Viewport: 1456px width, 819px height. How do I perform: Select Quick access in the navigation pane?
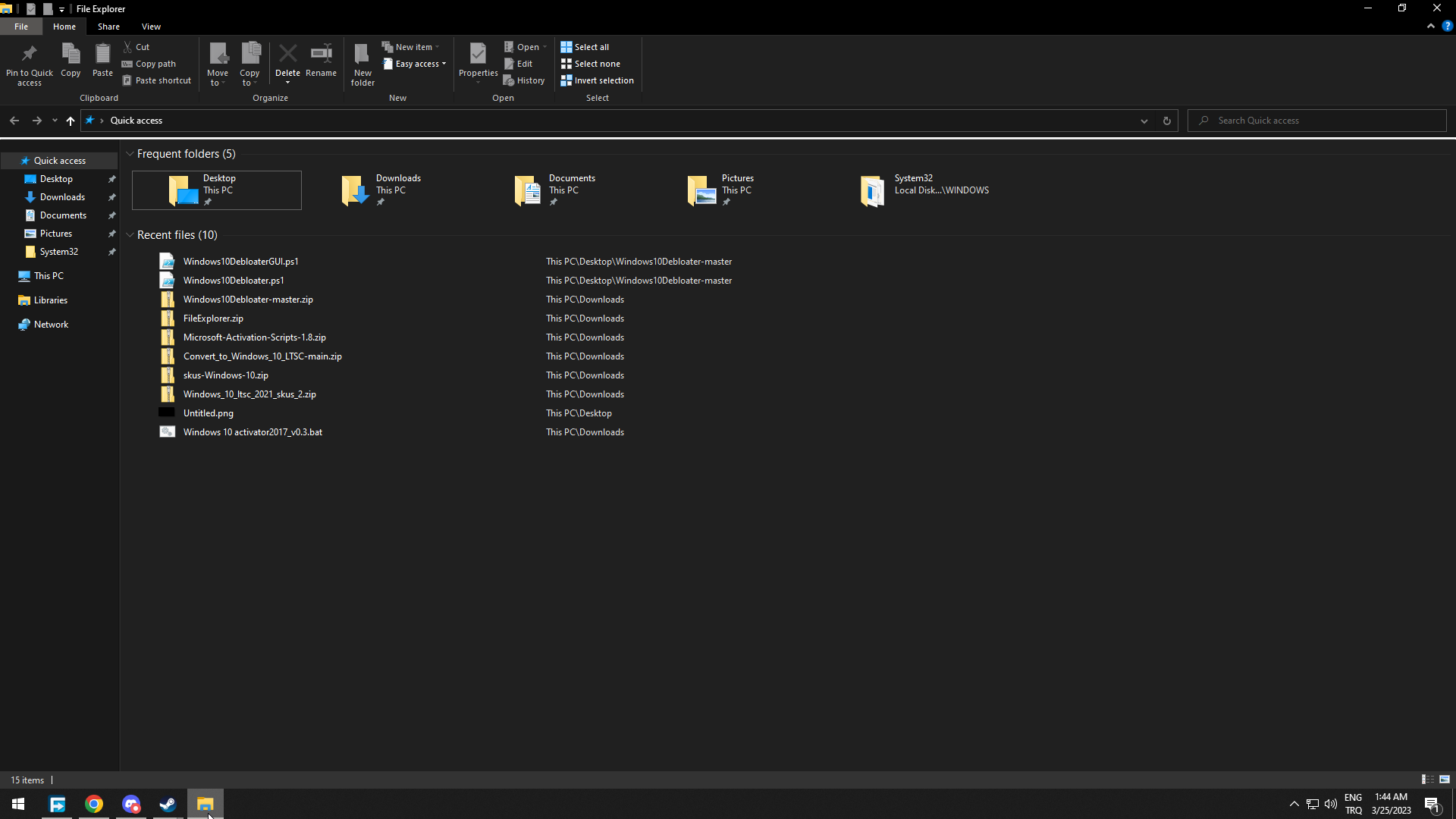pos(59,161)
